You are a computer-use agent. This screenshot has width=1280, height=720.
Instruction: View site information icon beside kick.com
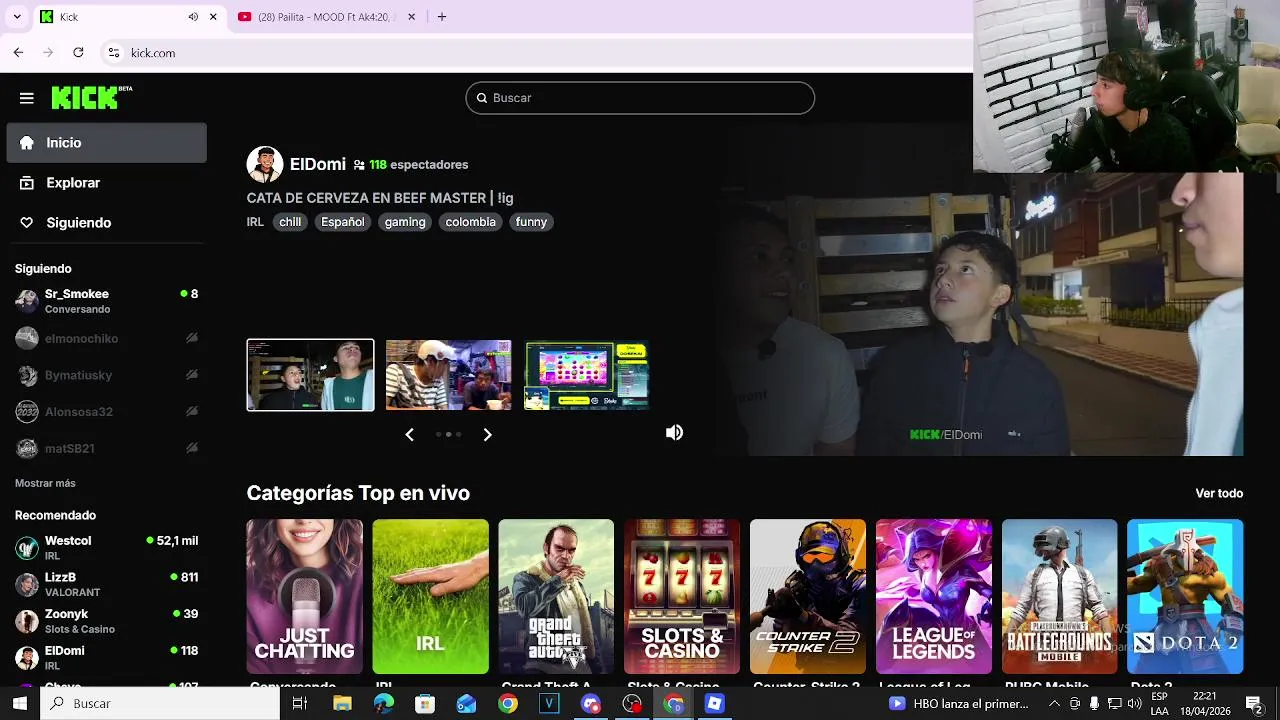coord(114,53)
